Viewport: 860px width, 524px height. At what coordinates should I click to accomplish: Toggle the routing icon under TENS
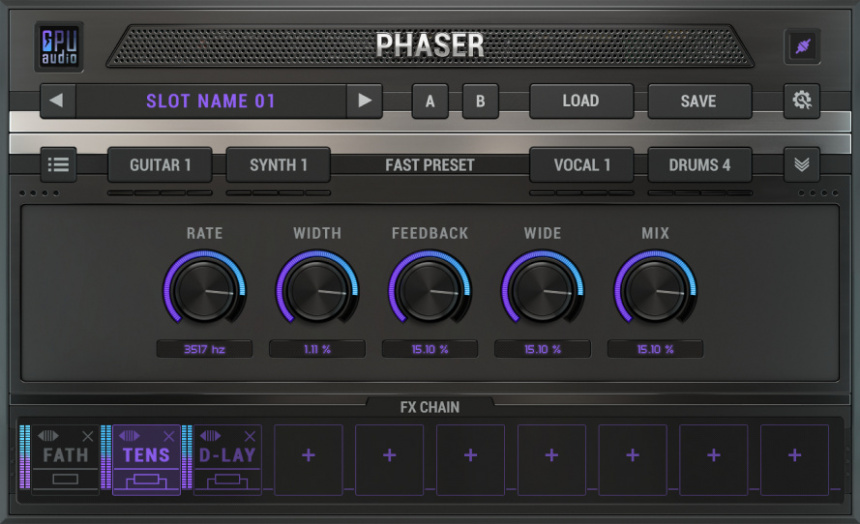pos(146,482)
